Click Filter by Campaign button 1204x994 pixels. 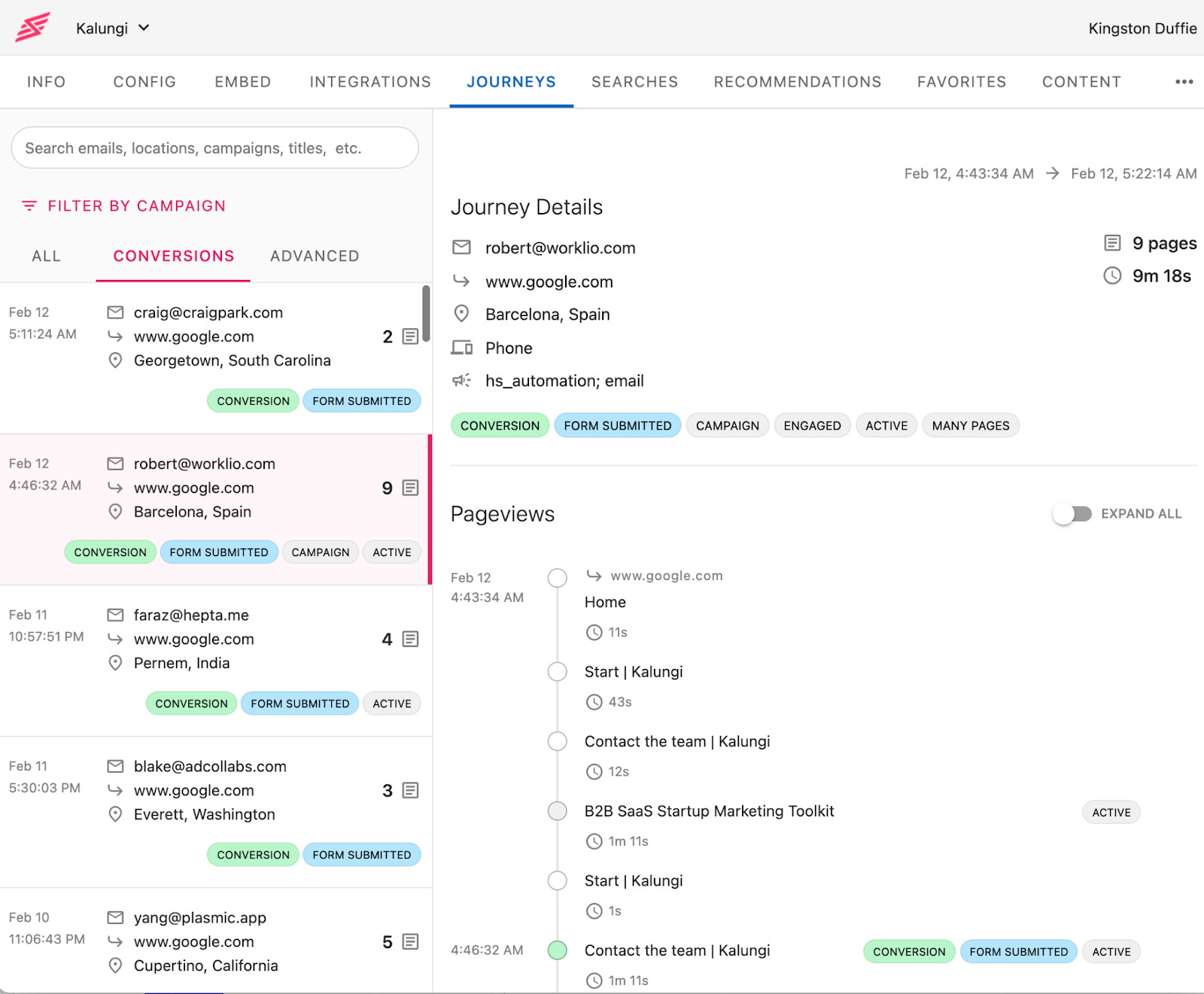coord(124,205)
